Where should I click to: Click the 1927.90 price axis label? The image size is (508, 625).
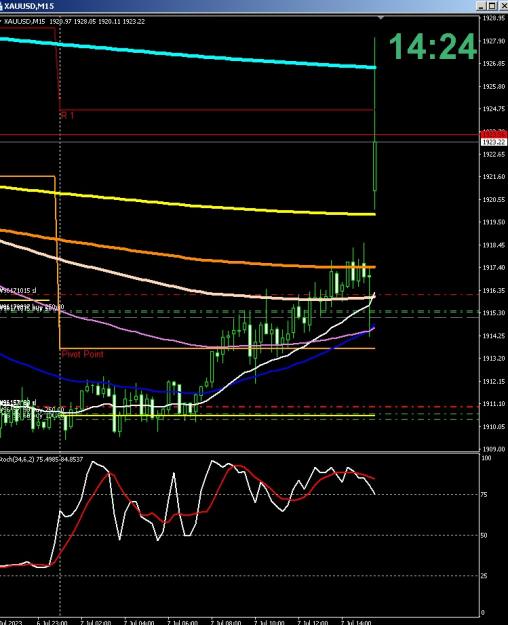(x=494, y=41)
